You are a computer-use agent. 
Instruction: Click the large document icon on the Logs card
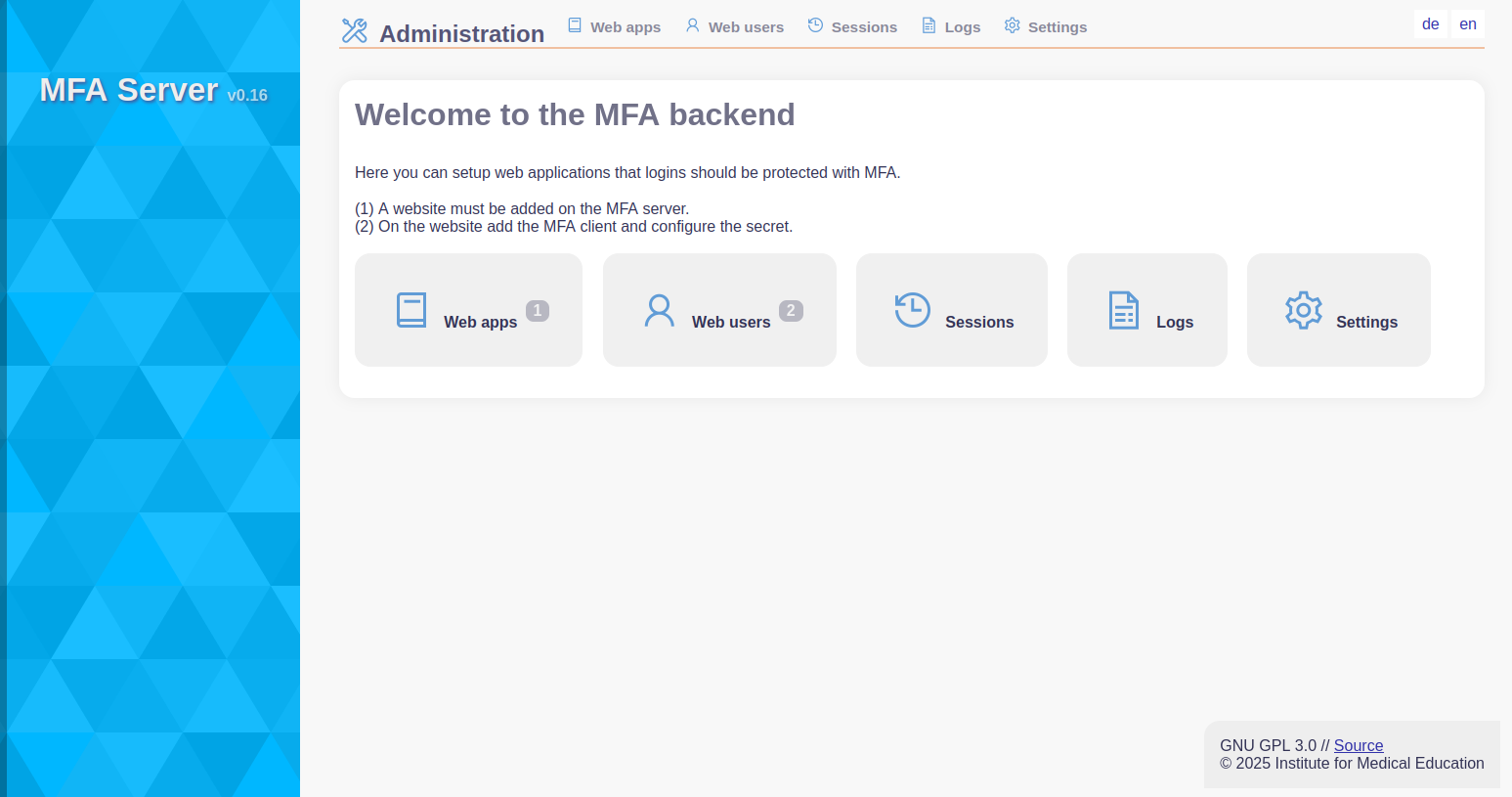click(1124, 310)
